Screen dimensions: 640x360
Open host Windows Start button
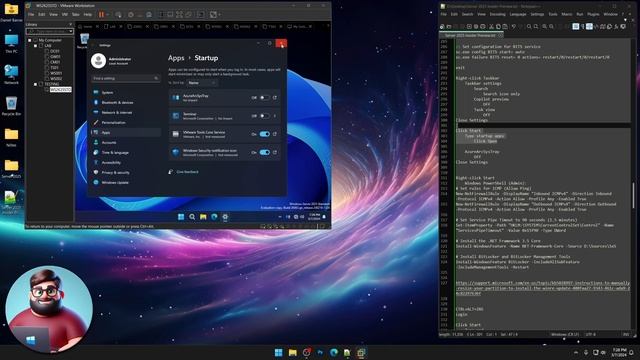pyautogui.click(x=278, y=353)
